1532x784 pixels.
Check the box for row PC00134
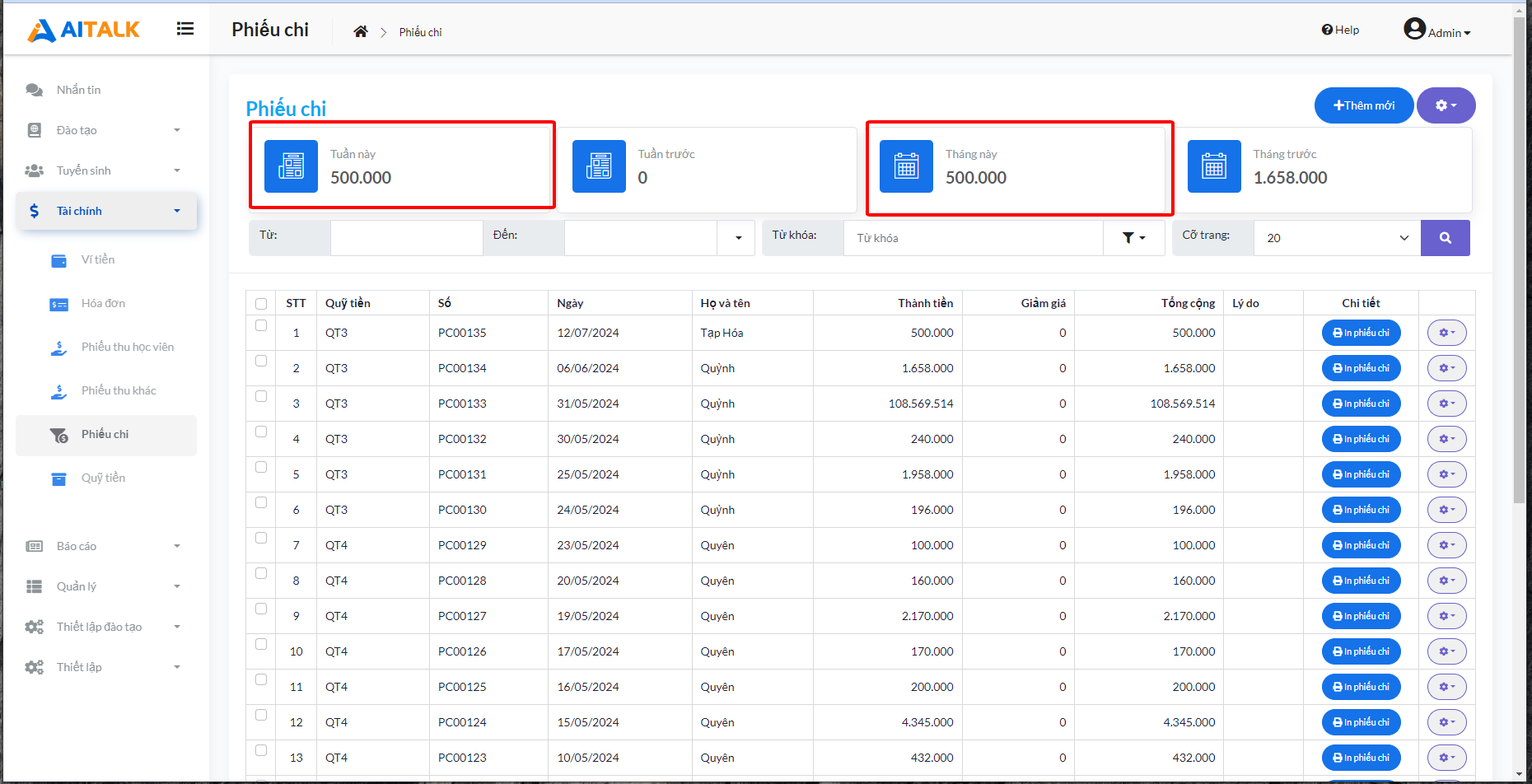click(261, 361)
